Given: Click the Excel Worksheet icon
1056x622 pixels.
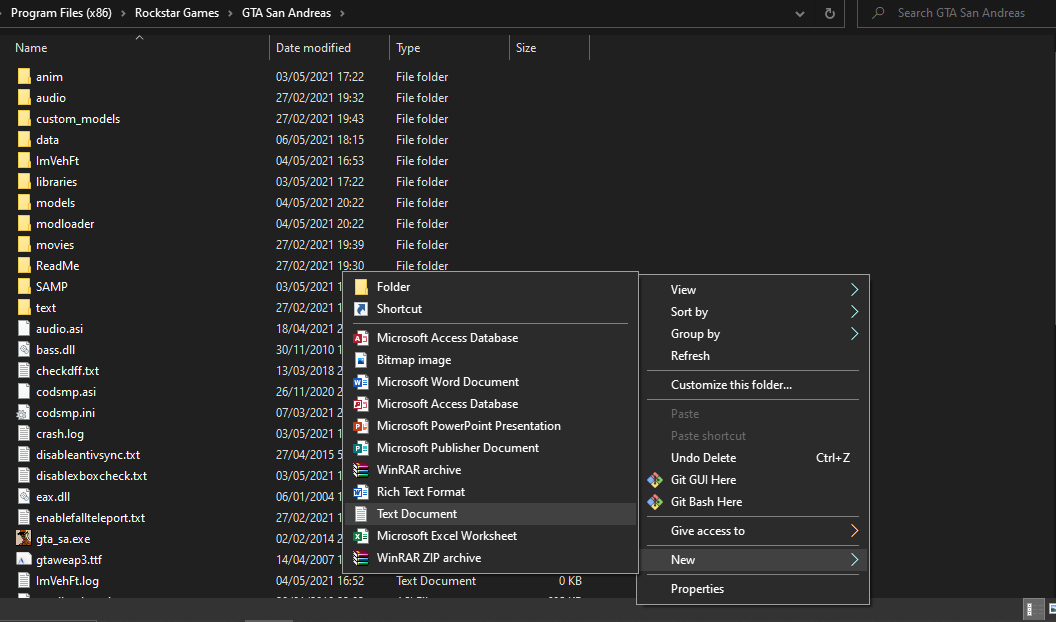Looking at the screenshot, I should [361, 536].
